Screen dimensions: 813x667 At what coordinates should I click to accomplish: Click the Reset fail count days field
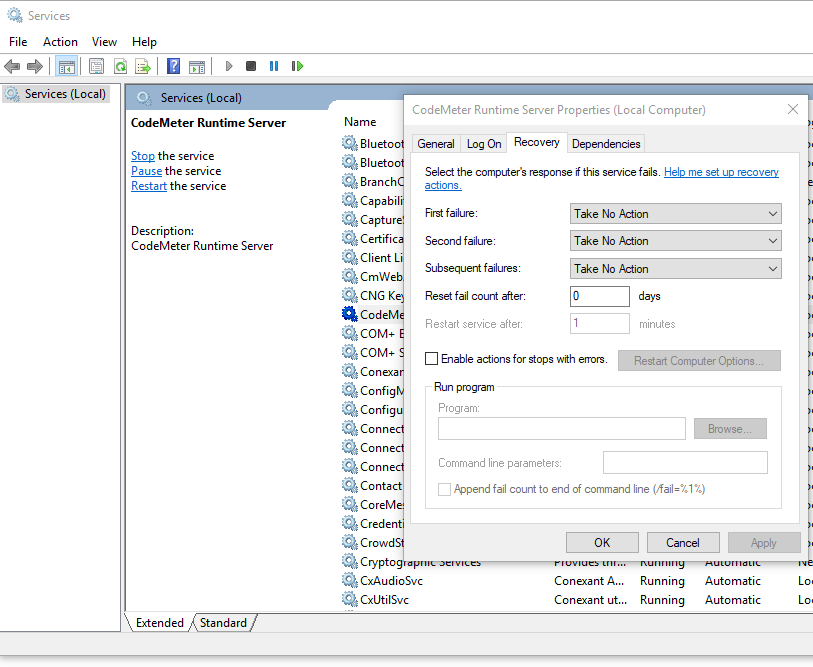click(x=600, y=296)
